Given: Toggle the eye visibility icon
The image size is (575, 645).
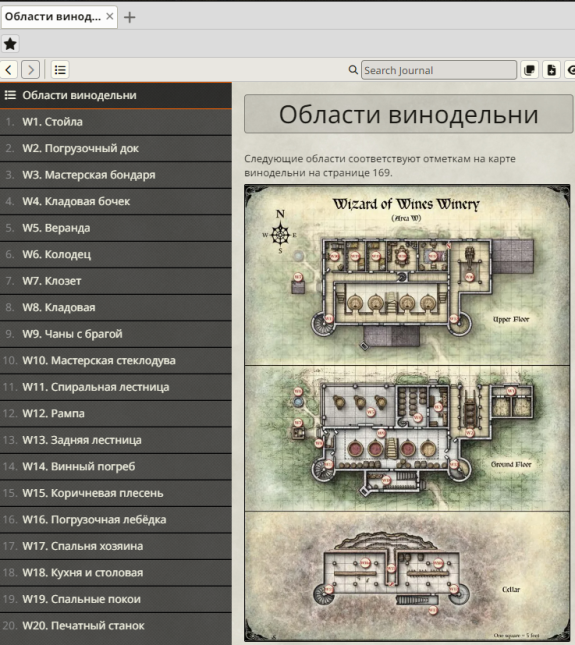Looking at the screenshot, I should (570, 70).
